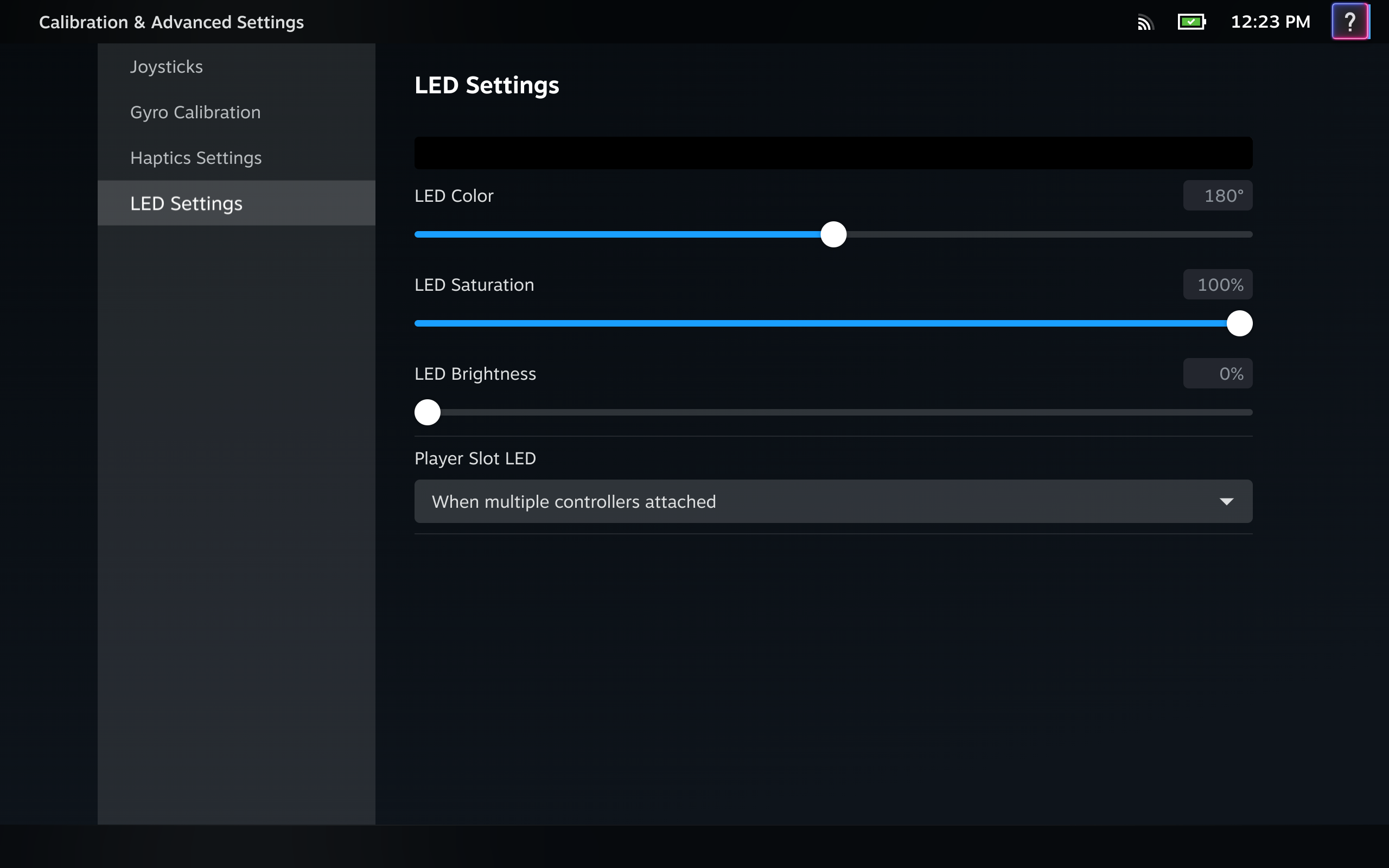Image resolution: width=1389 pixels, height=868 pixels.
Task: Click the LED Saturation slider handle
Action: 1239,323
